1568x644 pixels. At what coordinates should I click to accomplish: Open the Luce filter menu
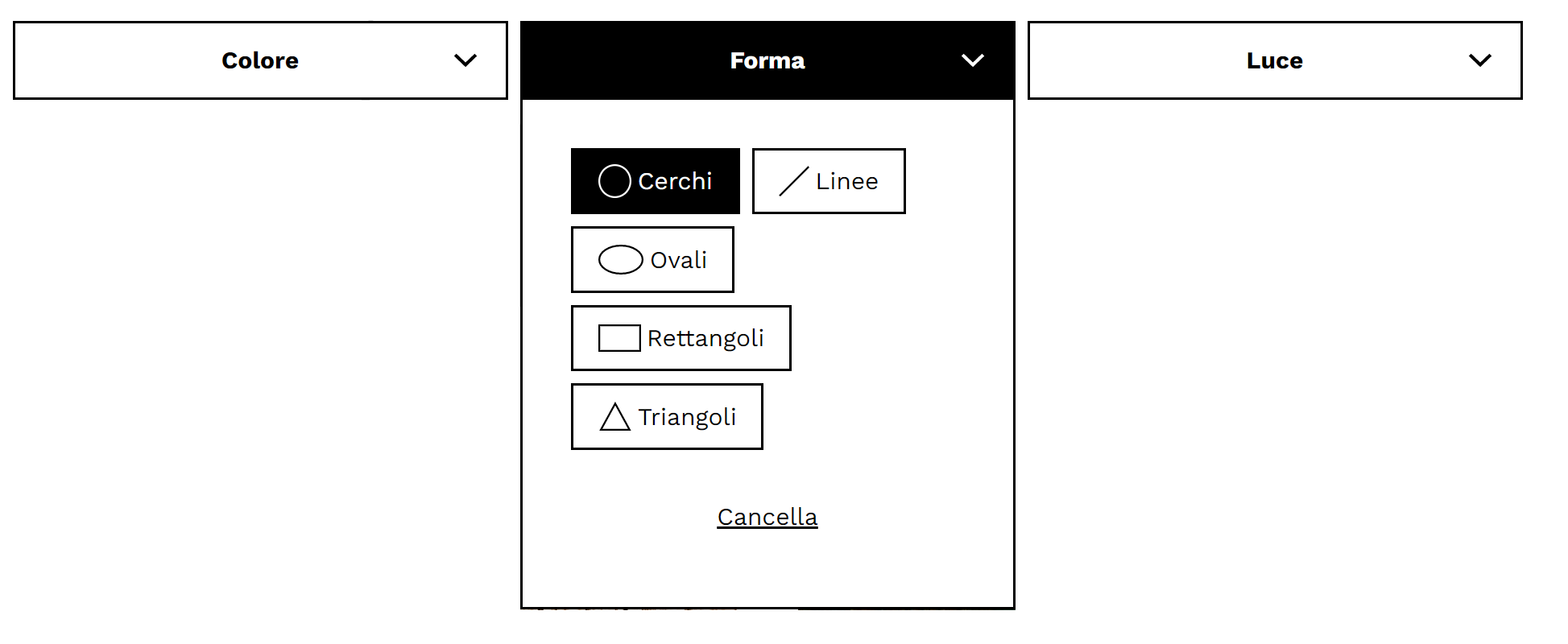tap(1275, 60)
